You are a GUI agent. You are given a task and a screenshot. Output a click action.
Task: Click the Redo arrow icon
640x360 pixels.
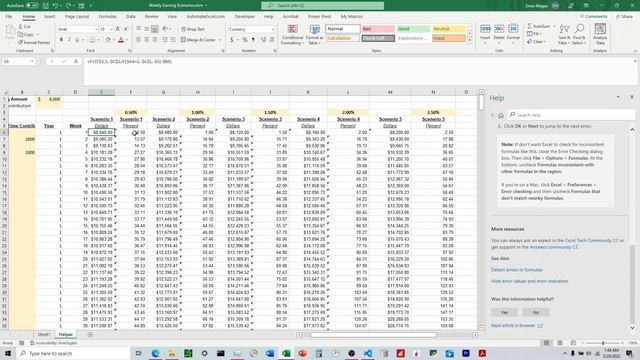pyautogui.click(x=69, y=6)
